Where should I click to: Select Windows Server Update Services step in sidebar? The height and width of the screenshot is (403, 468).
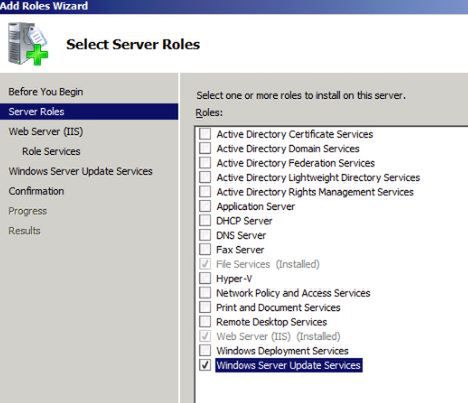pos(80,171)
